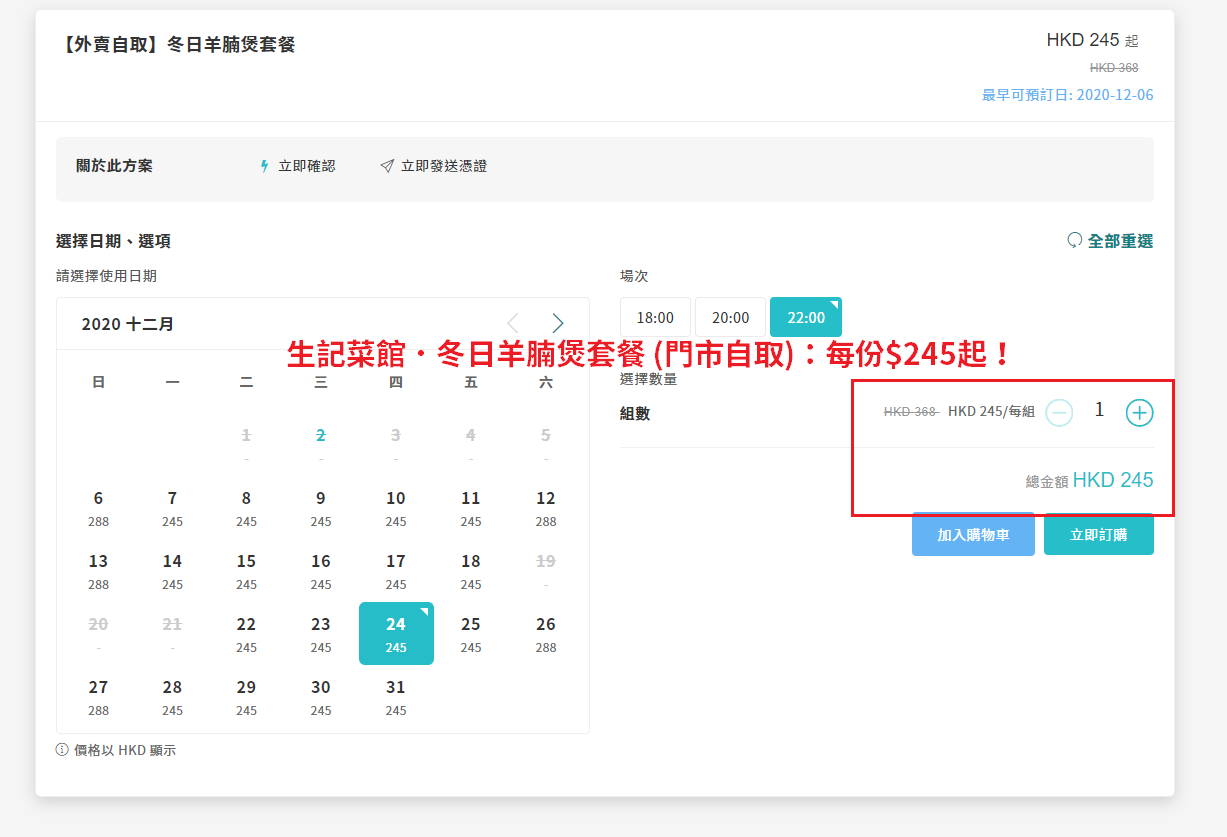
Task: Click the 立即確認 label
Action: pyautogui.click(x=307, y=166)
